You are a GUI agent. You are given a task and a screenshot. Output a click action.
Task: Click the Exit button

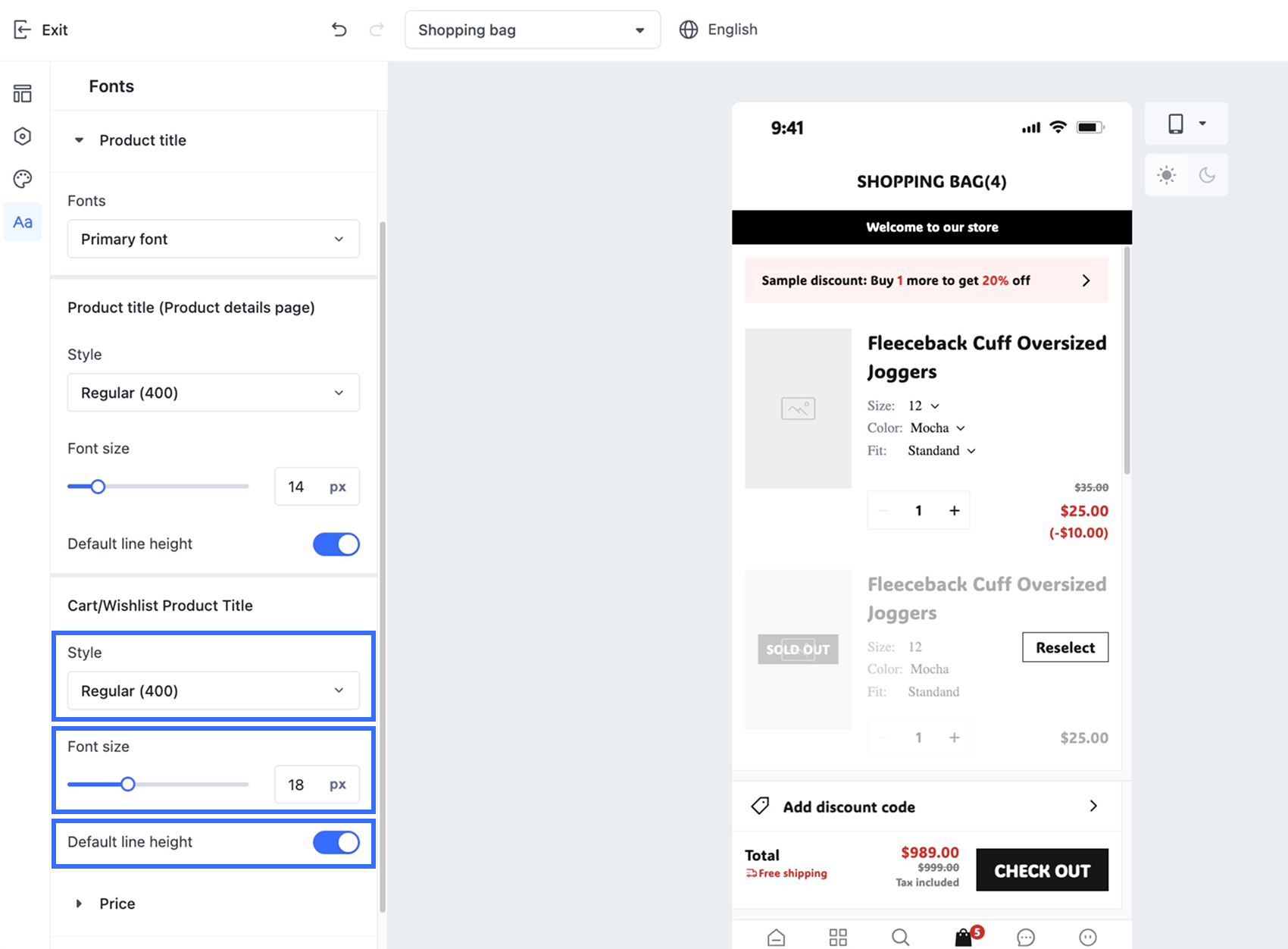(41, 30)
